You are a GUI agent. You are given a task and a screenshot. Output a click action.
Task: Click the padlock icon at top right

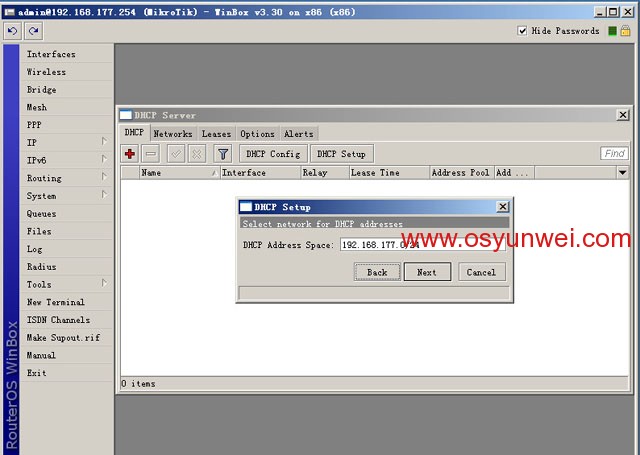tap(625, 31)
